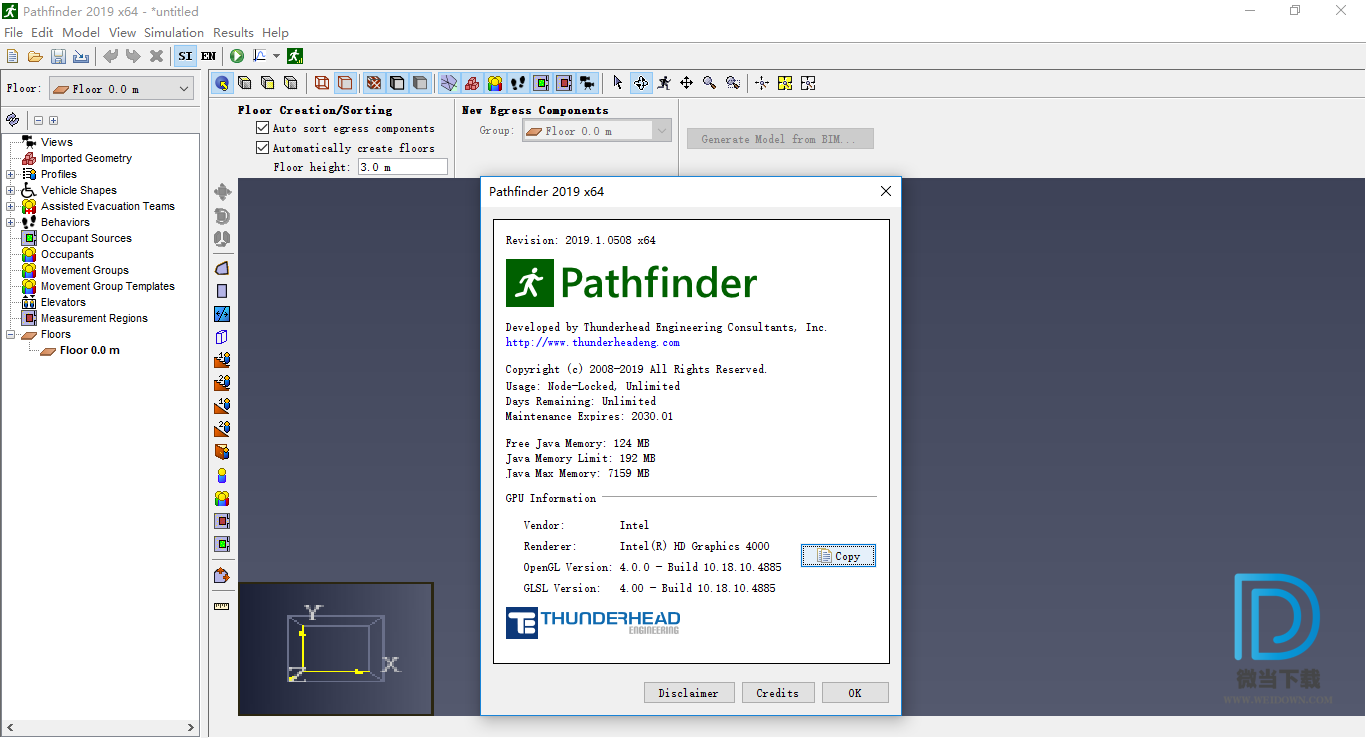Image resolution: width=1366 pixels, height=738 pixels.
Task: Click the camera views icon in view toolbar
Action: tap(587, 83)
